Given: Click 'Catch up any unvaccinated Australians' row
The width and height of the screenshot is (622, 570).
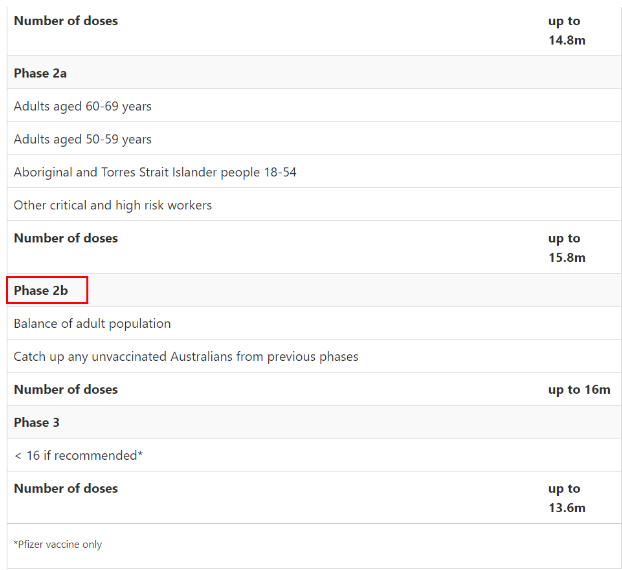Looking at the screenshot, I should pyautogui.click(x=186, y=357).
